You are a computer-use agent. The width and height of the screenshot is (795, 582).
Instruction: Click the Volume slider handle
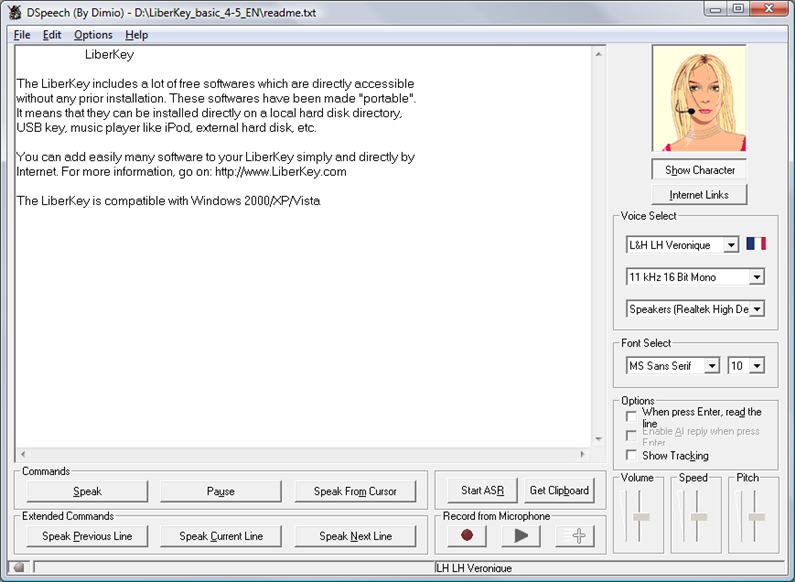click(x=641, y=517)
